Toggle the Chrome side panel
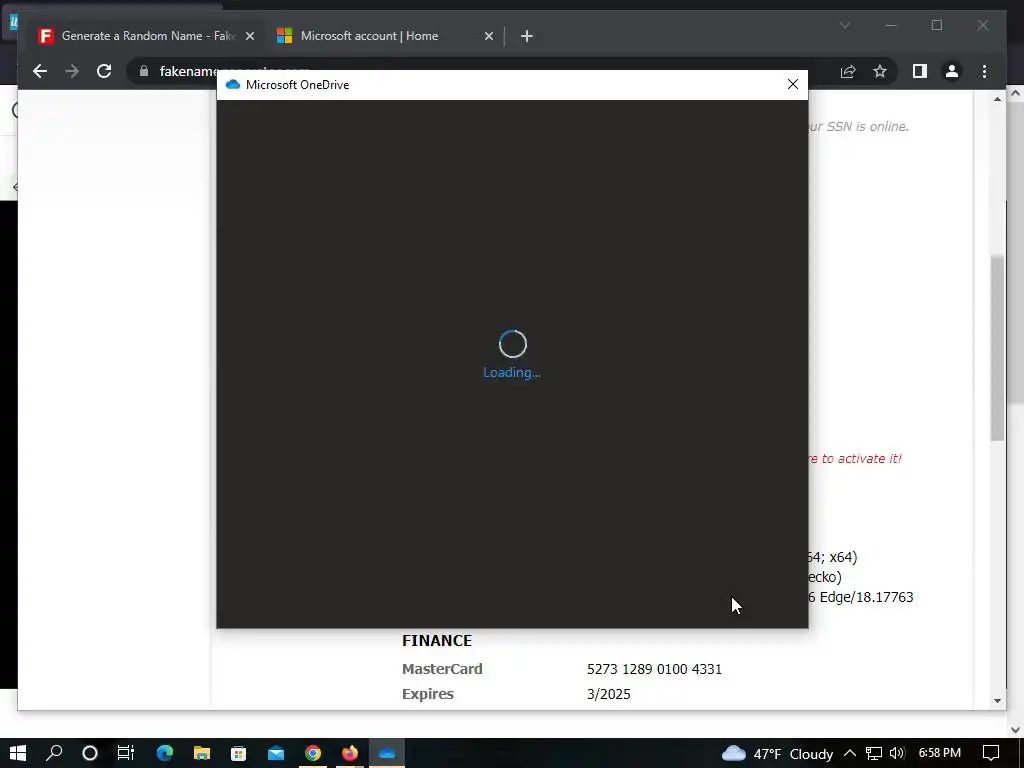 tap(920, 71)
